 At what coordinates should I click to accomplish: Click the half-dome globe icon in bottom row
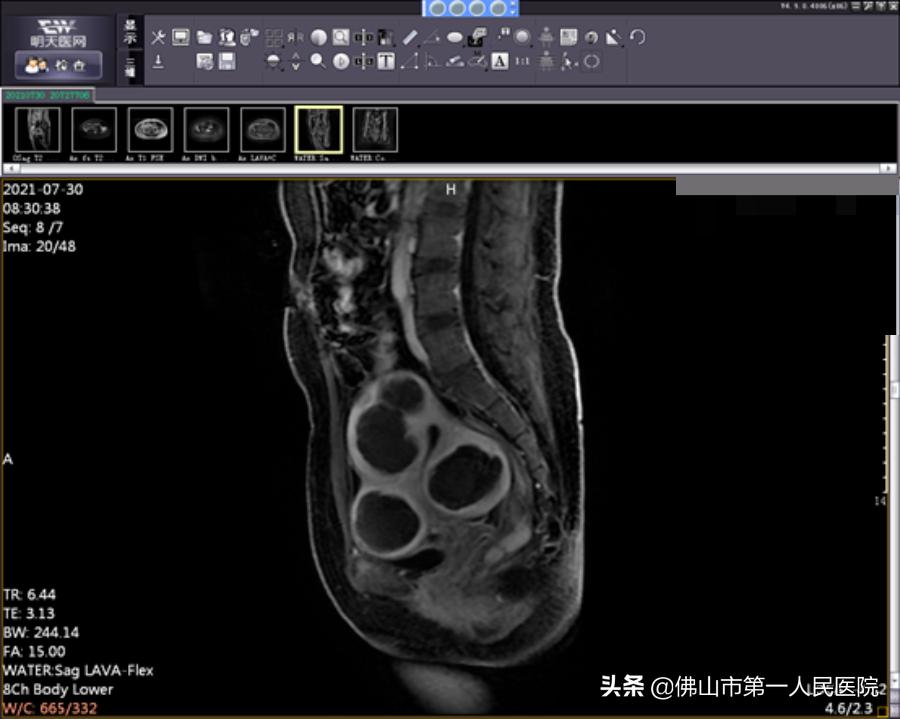tap(273, 61)
